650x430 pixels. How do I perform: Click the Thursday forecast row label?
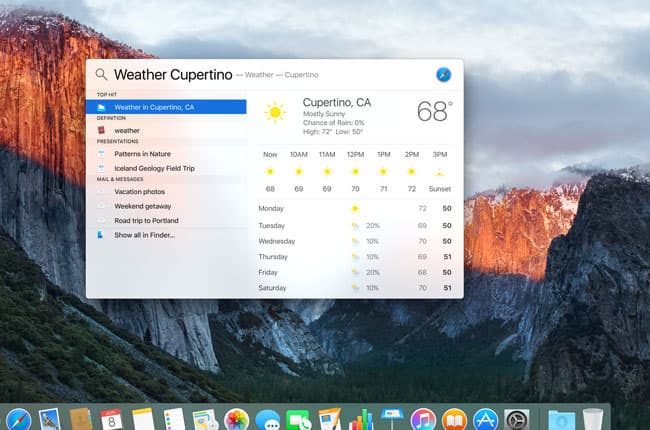(273, 257)
